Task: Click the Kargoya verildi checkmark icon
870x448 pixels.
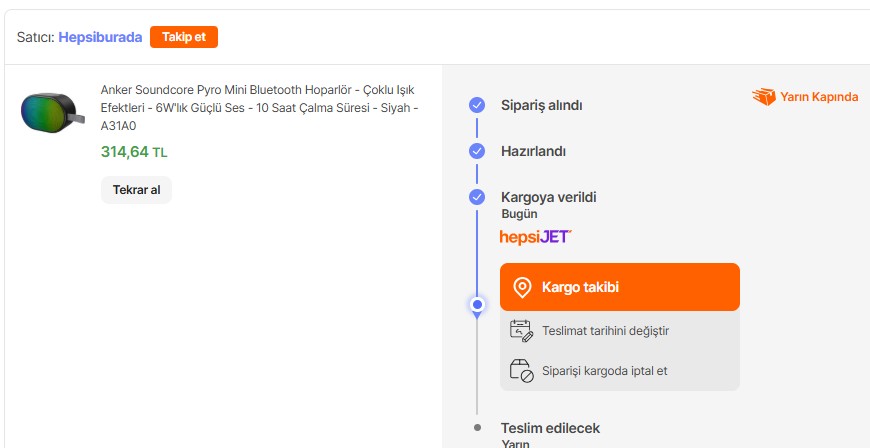Action: 477,197
